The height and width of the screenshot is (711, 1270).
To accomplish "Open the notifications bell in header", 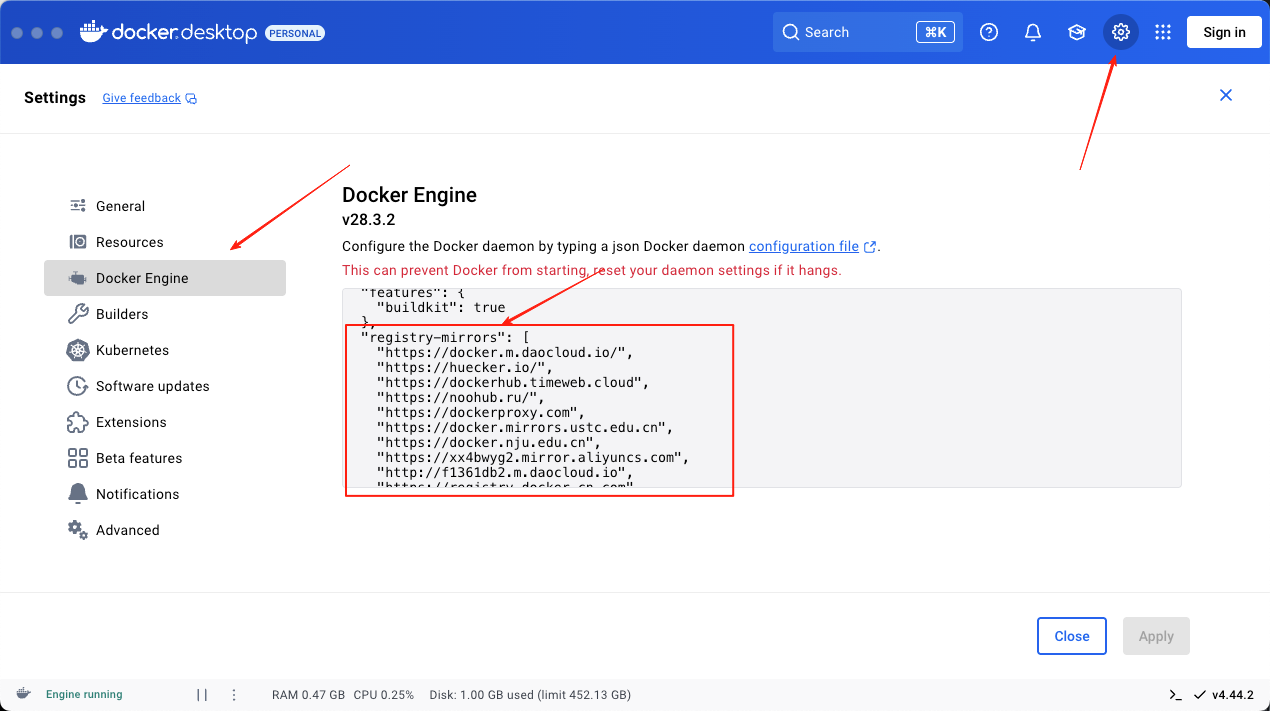I will 1033,32.
